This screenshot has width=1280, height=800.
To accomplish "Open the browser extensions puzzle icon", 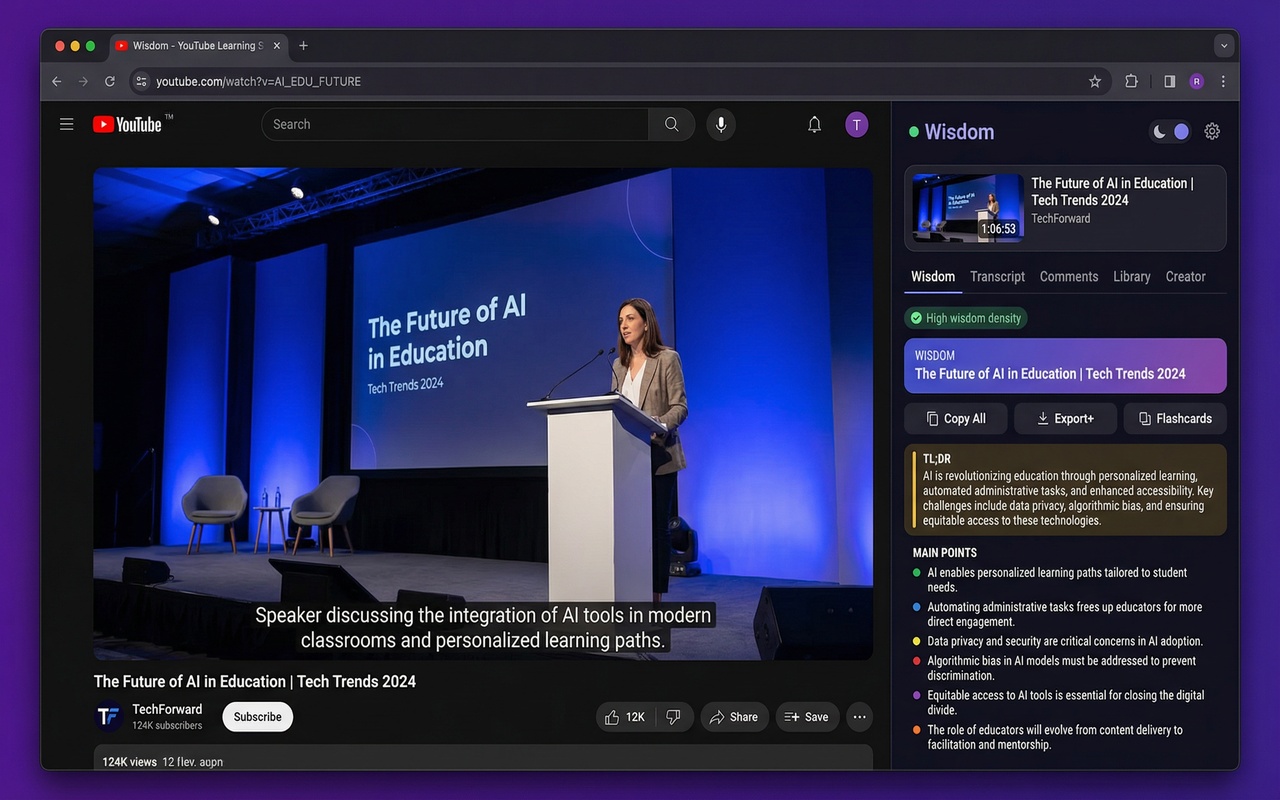I will coord(1131,81).
